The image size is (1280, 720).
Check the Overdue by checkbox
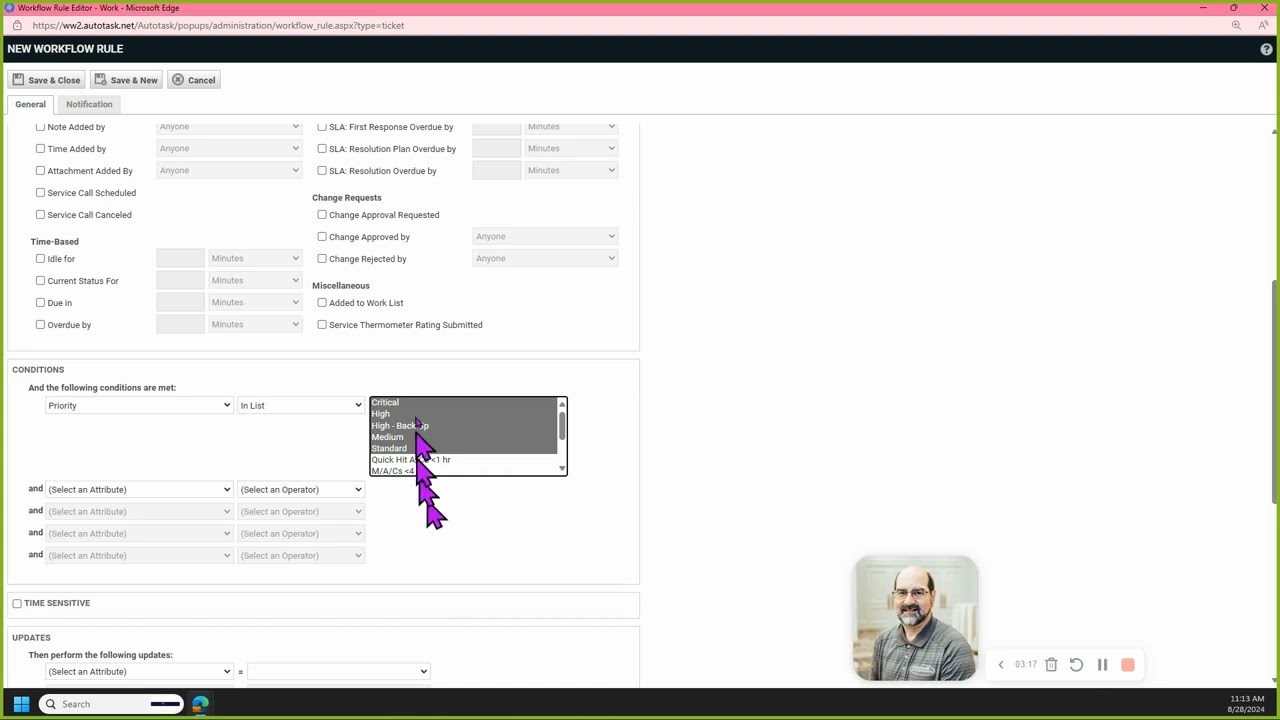click(40, 325)
